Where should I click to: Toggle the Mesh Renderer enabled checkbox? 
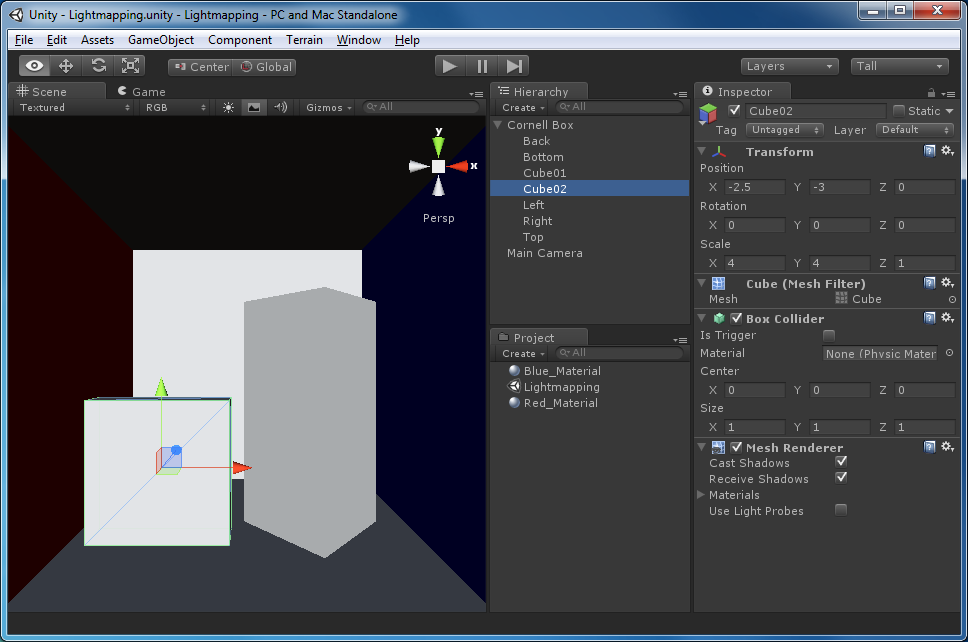pyautogui.click(x=736, y=447)
